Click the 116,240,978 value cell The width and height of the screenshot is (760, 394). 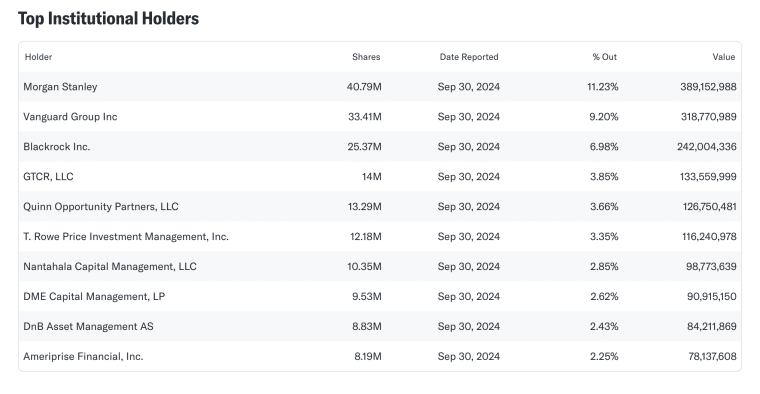click(710, 237)
